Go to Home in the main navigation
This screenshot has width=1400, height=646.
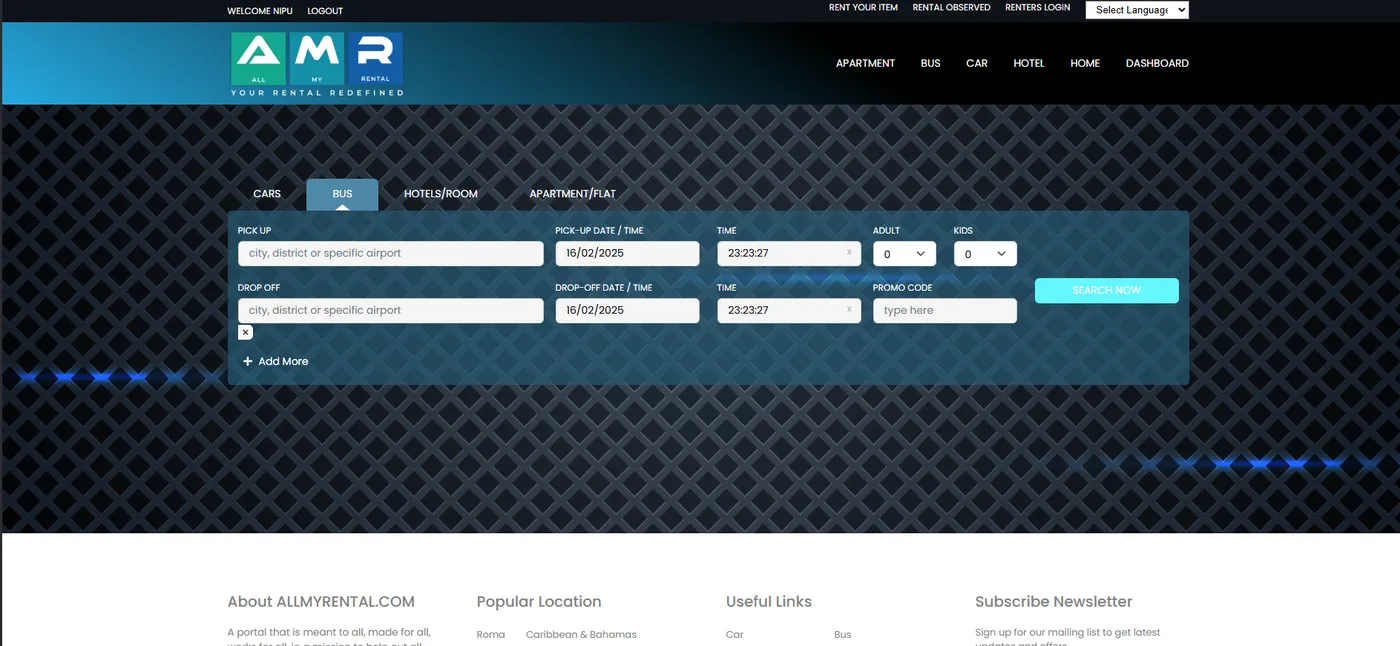pyautogui.click(x=1085, y=63)
